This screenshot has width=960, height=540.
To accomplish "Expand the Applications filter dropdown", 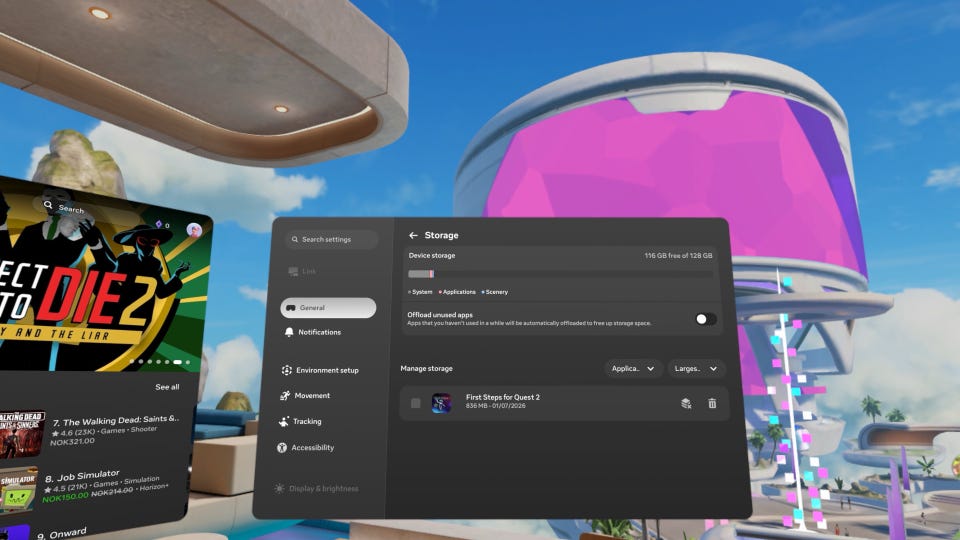I will pos(633,369).
